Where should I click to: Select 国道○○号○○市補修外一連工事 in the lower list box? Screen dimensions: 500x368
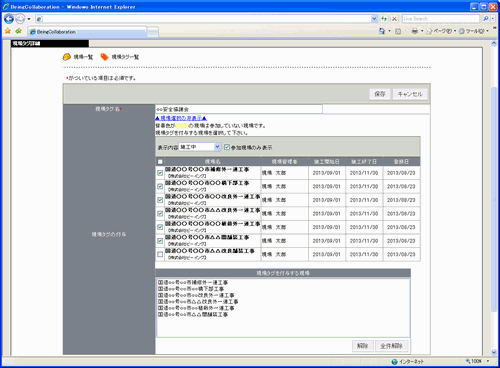(x=193, y=282)
